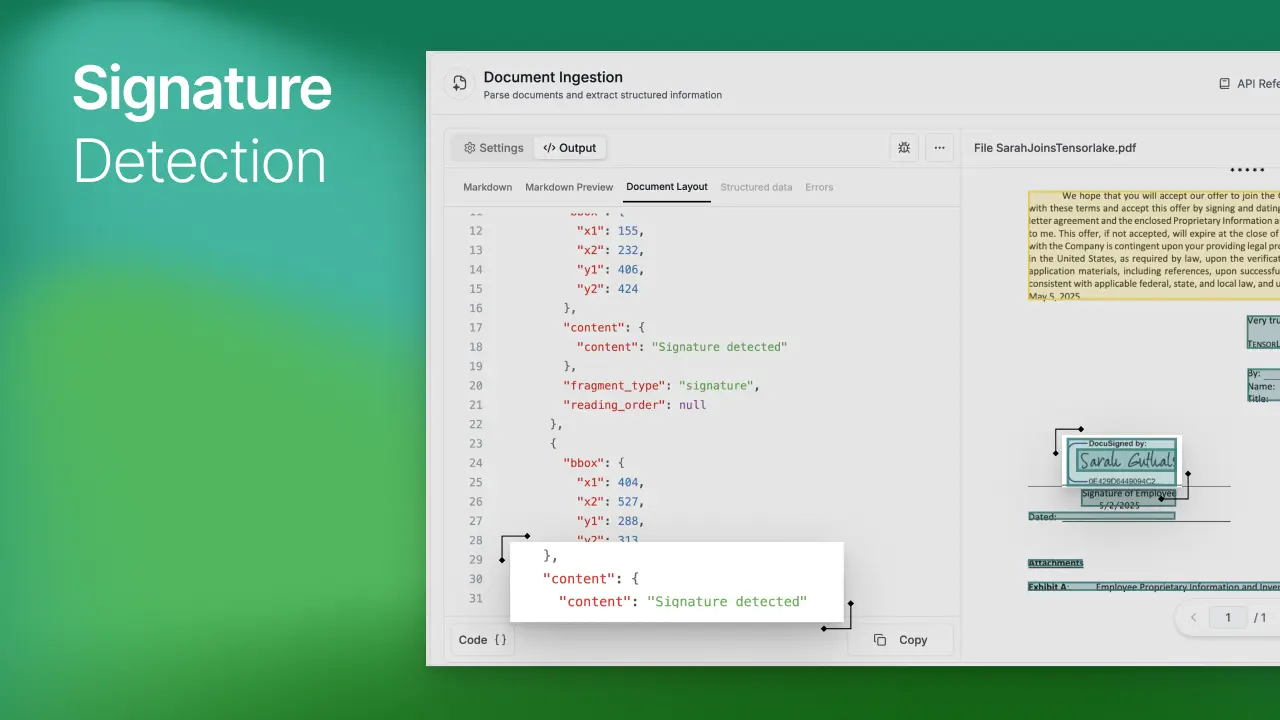
Task: Select the yellow highlighted paragraph in the document
Action: click(1154, 246)
